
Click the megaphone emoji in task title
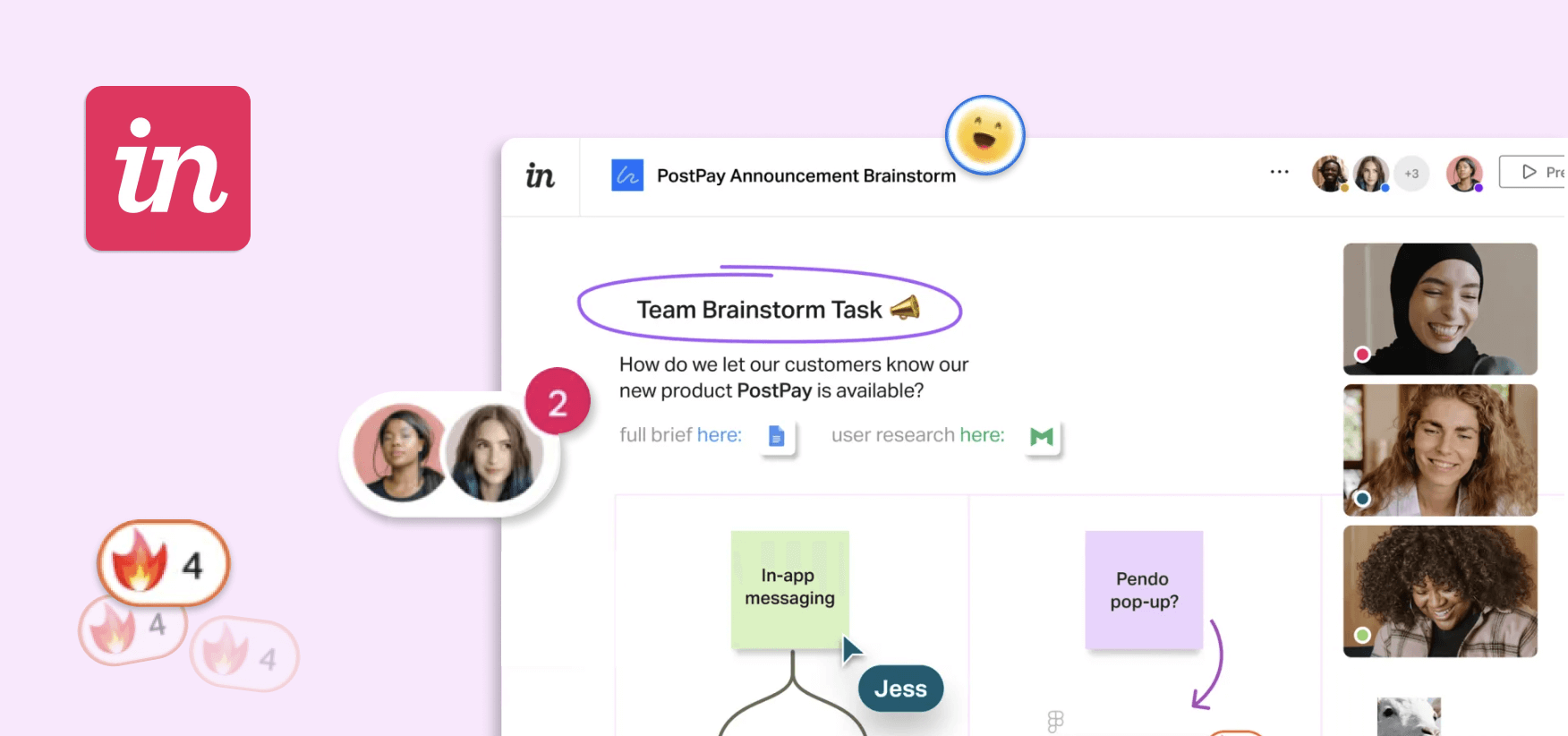click(x=906, y=308)
